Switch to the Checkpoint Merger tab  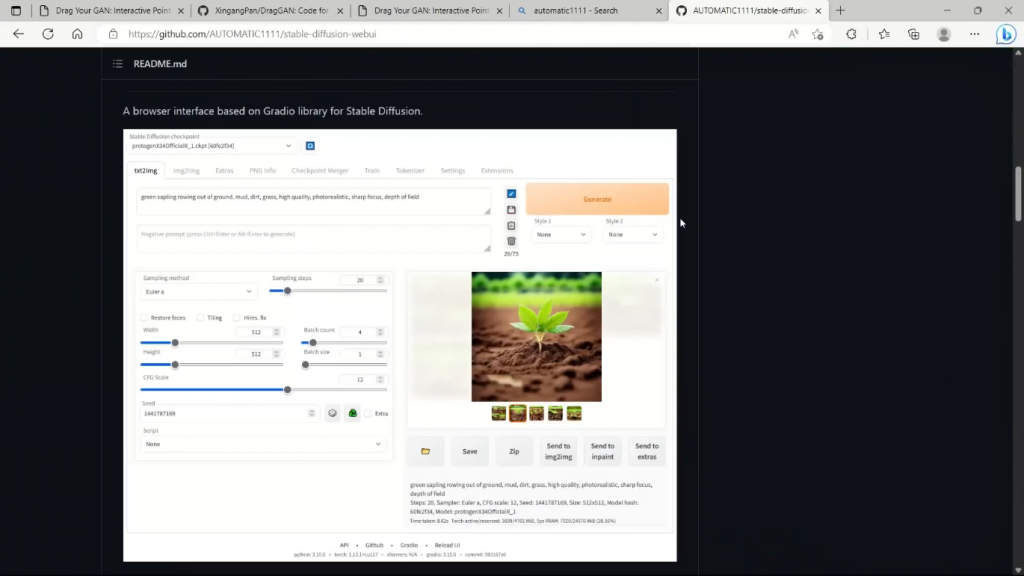point(320,170)
